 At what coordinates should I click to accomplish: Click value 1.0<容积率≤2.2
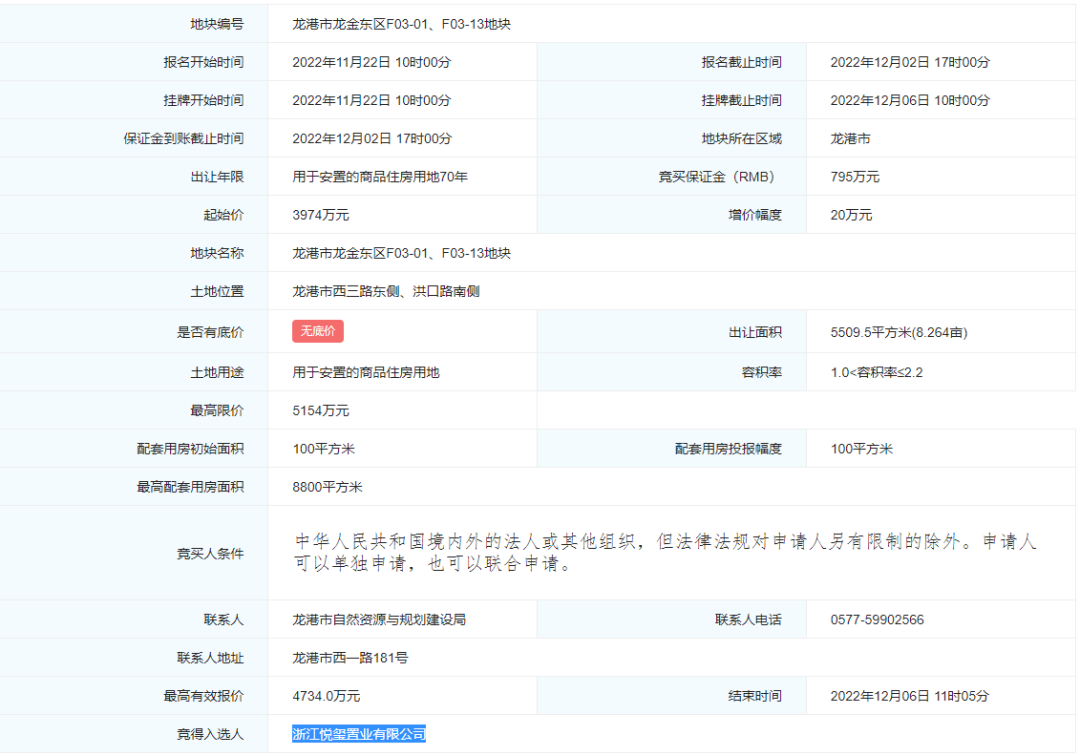(x=876, y=372)
